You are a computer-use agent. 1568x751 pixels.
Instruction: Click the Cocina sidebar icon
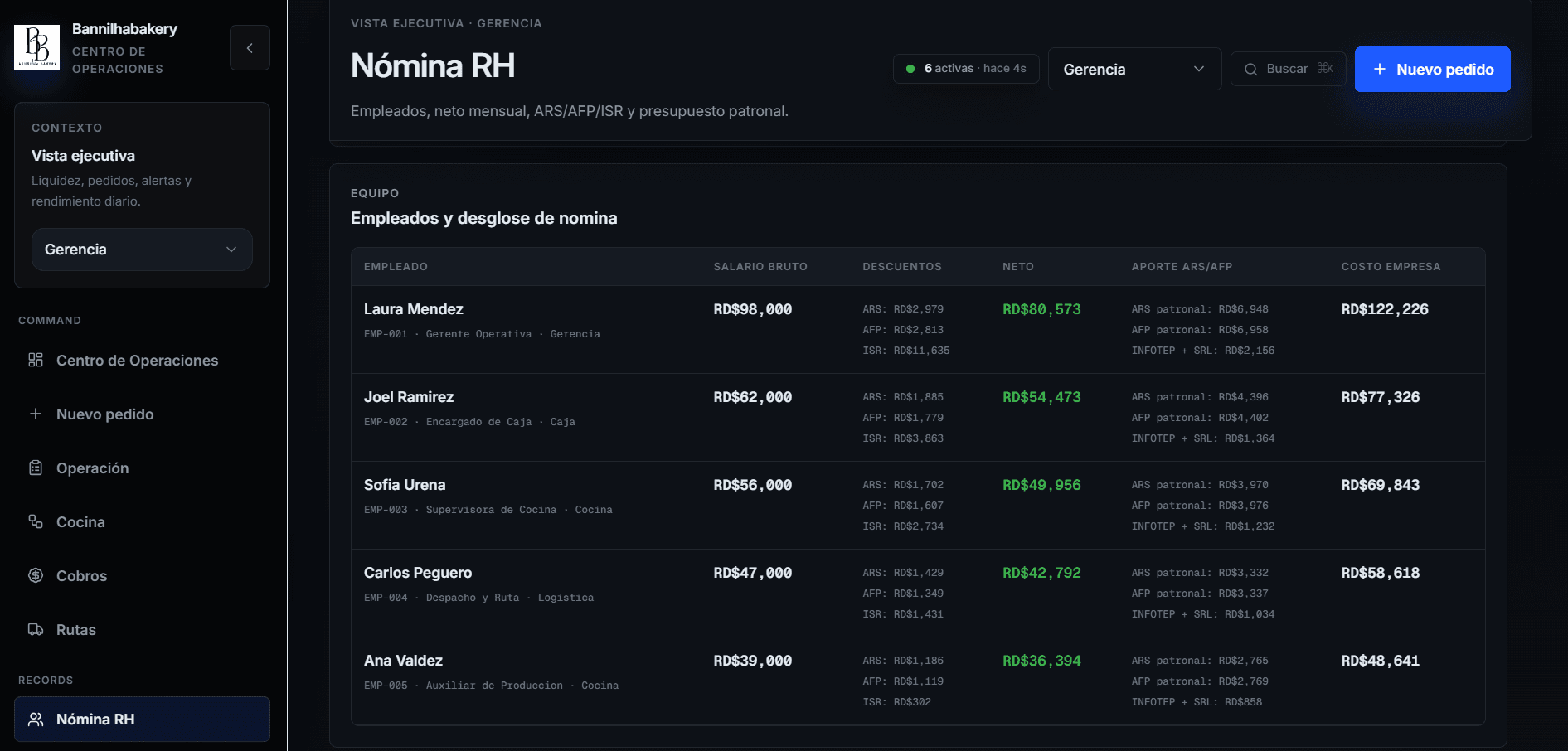pos(36,521)
